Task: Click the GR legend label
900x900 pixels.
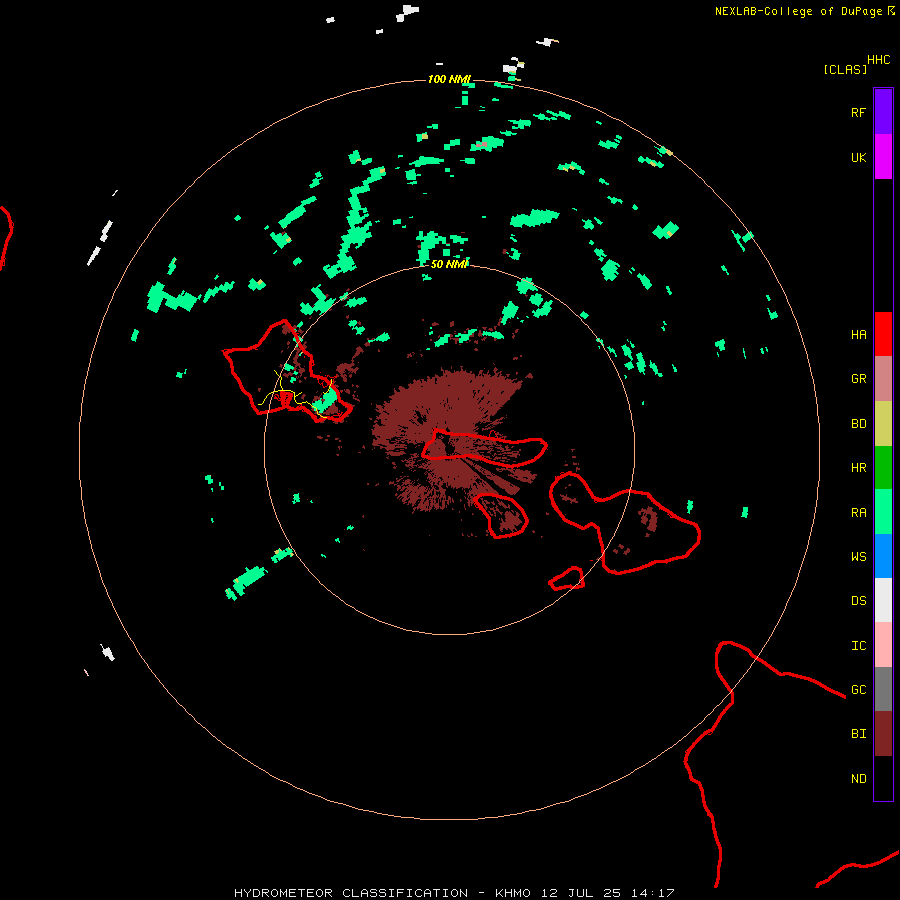Action: 858,379
